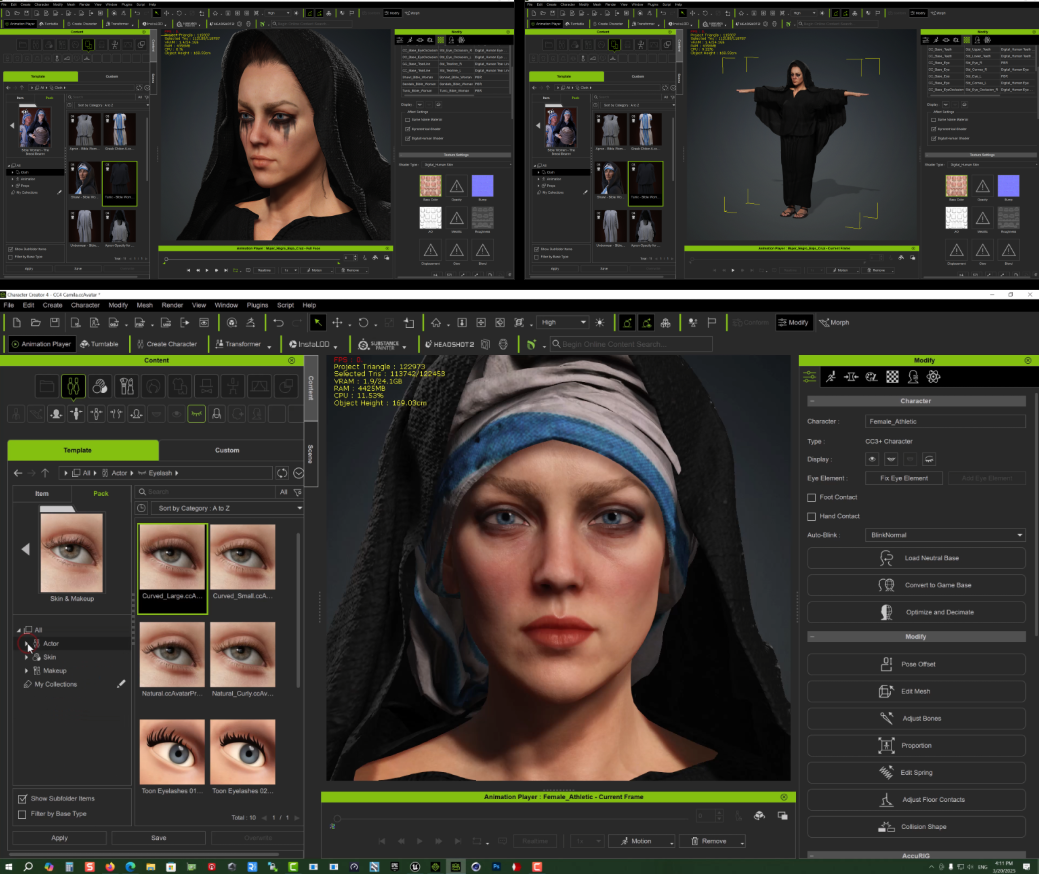Select the Actor category icon in Content
The height and width of the screenshot is (874, 1039).
(73, 386)
